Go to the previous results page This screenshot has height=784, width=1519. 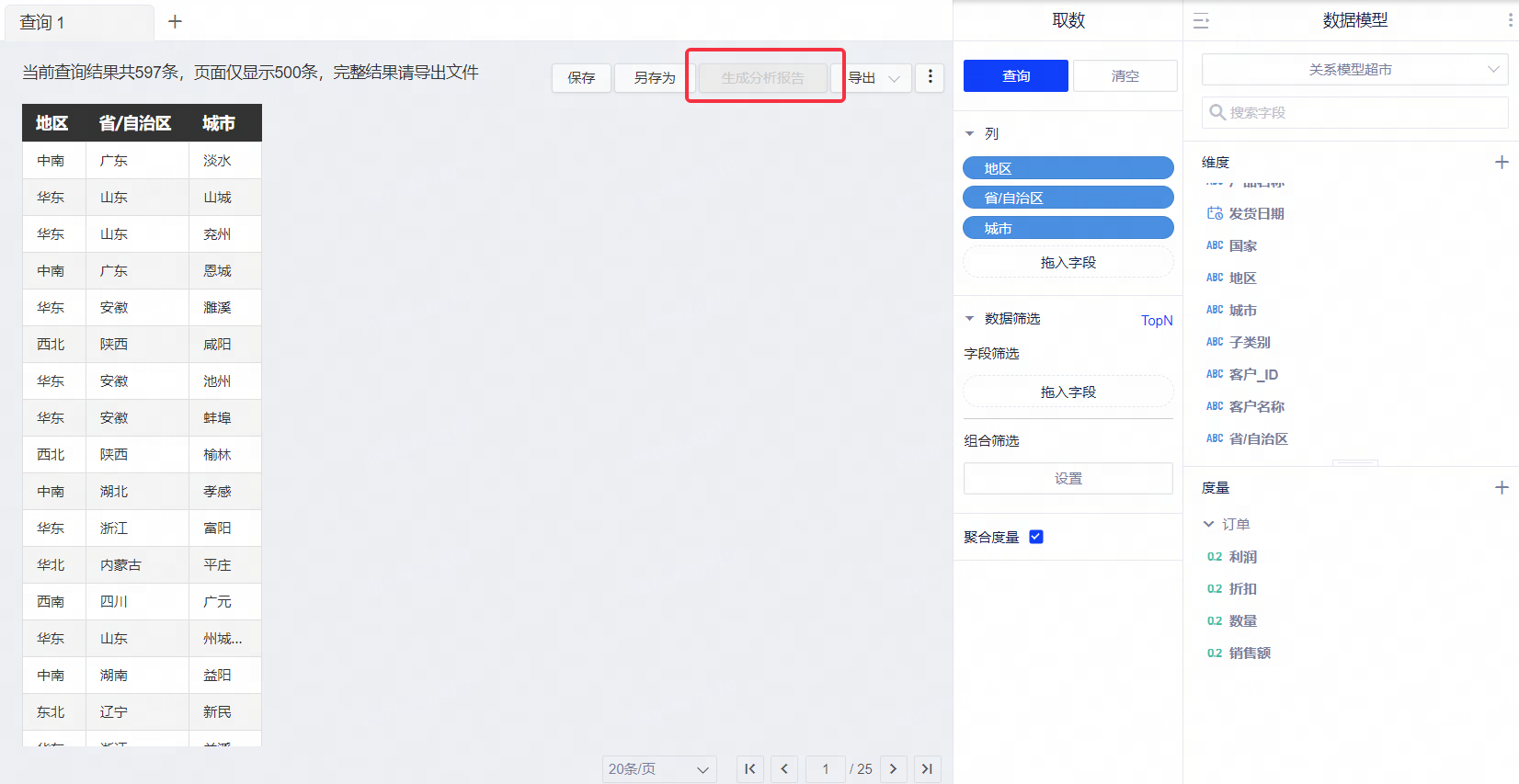pyautogui.click(x=784, y=769)
